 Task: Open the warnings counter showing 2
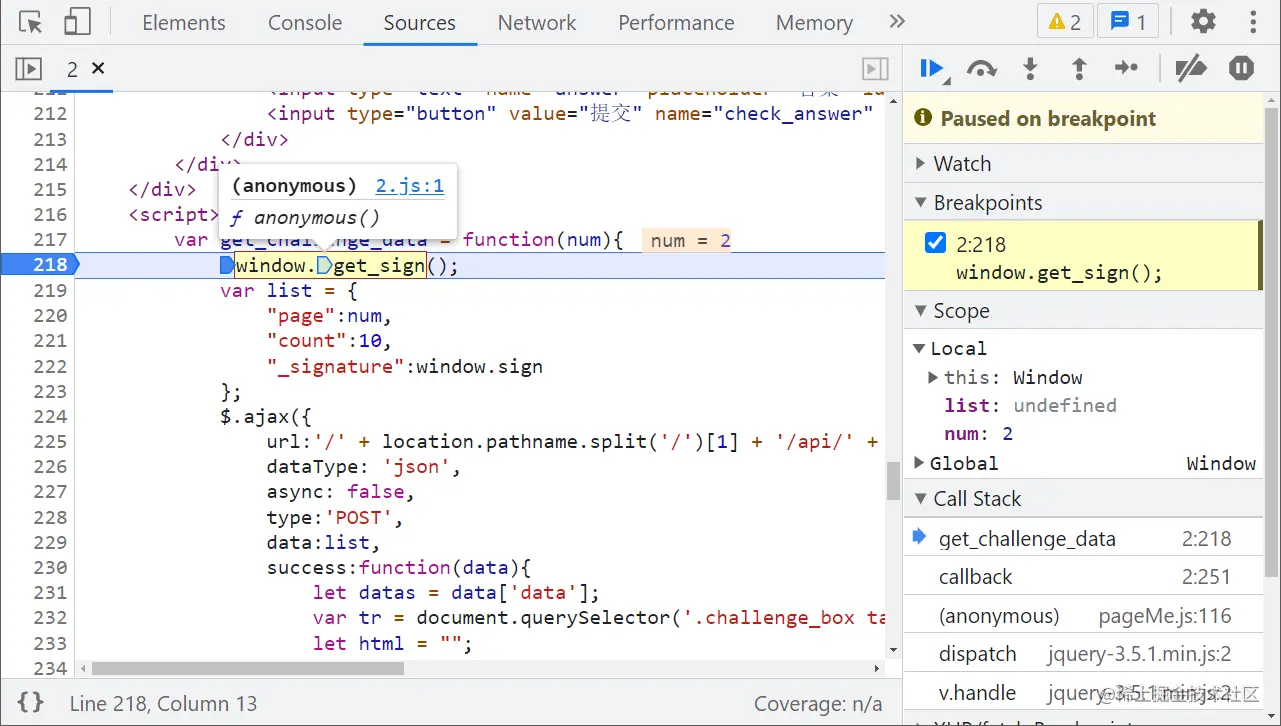(1065, 22)
